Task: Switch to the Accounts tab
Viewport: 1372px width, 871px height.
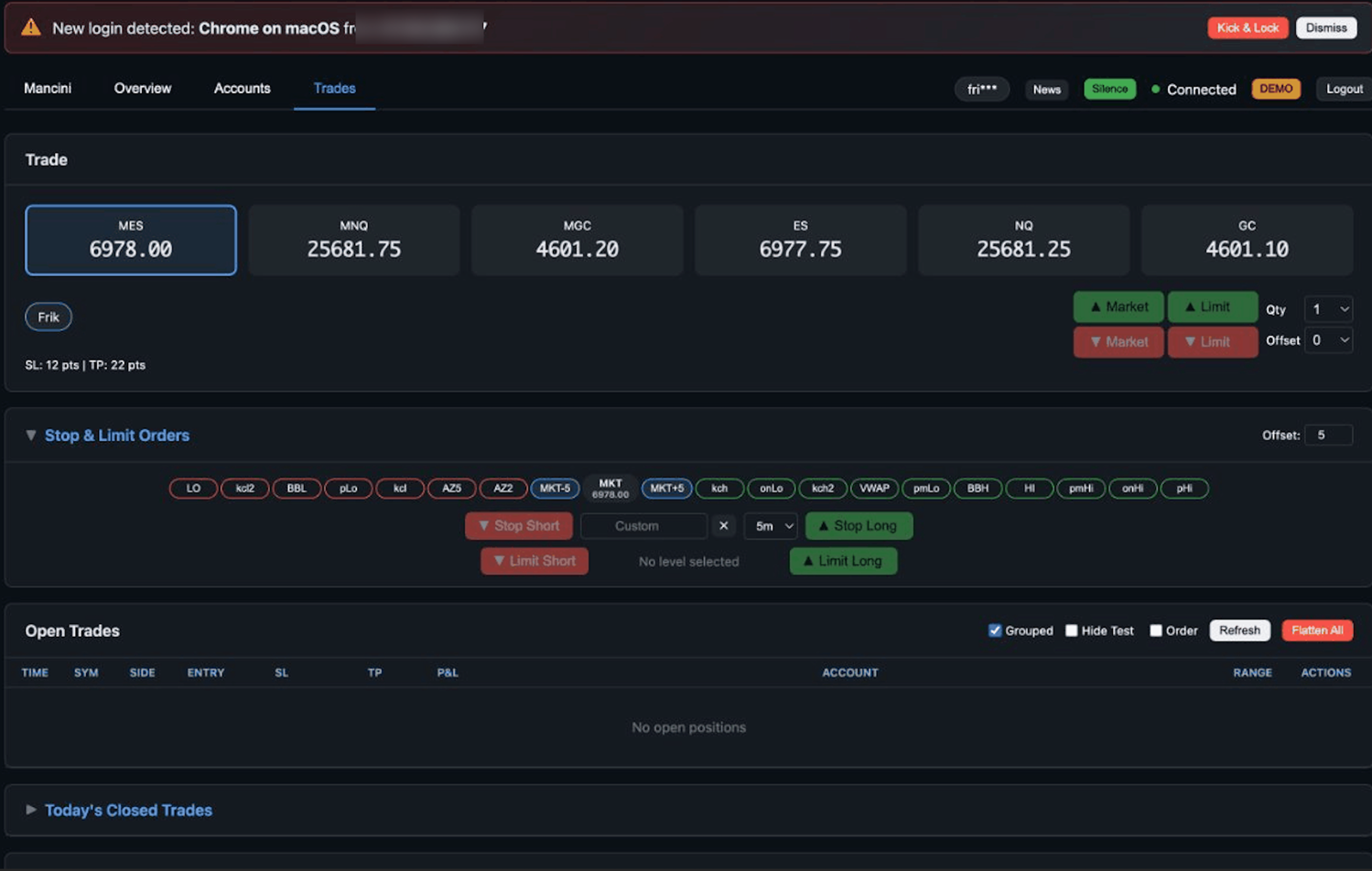Action: 242,88
